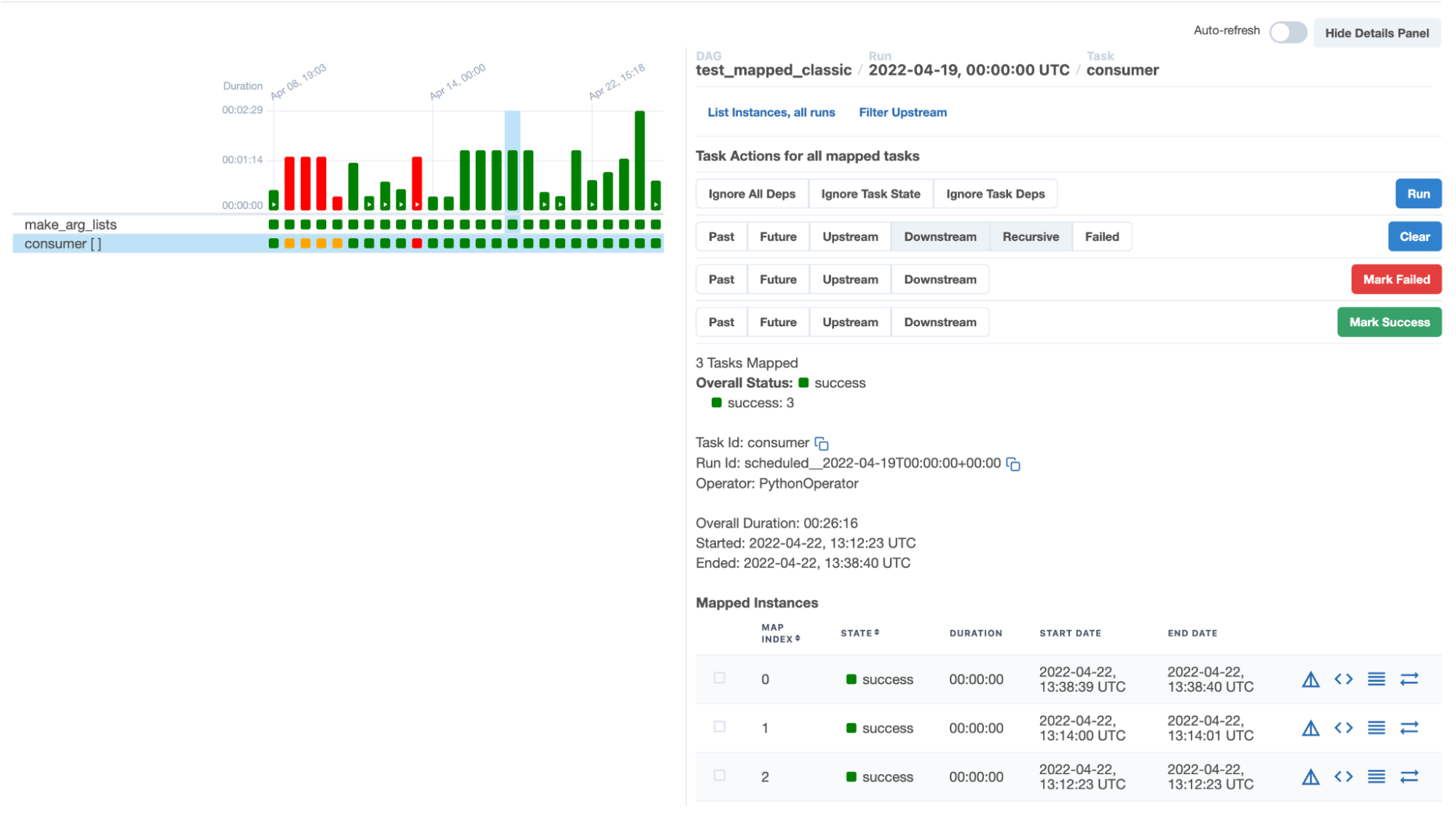Copy the Task Id consumer value
Viewport: 1456px width, 815px height.
point(822,444)
